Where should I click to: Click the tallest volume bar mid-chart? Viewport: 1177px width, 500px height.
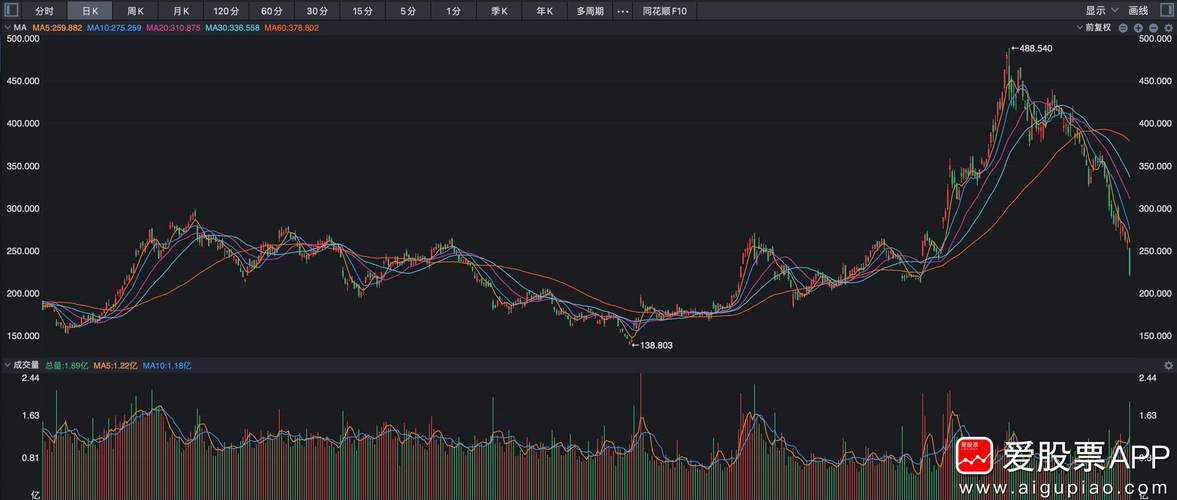640,436
